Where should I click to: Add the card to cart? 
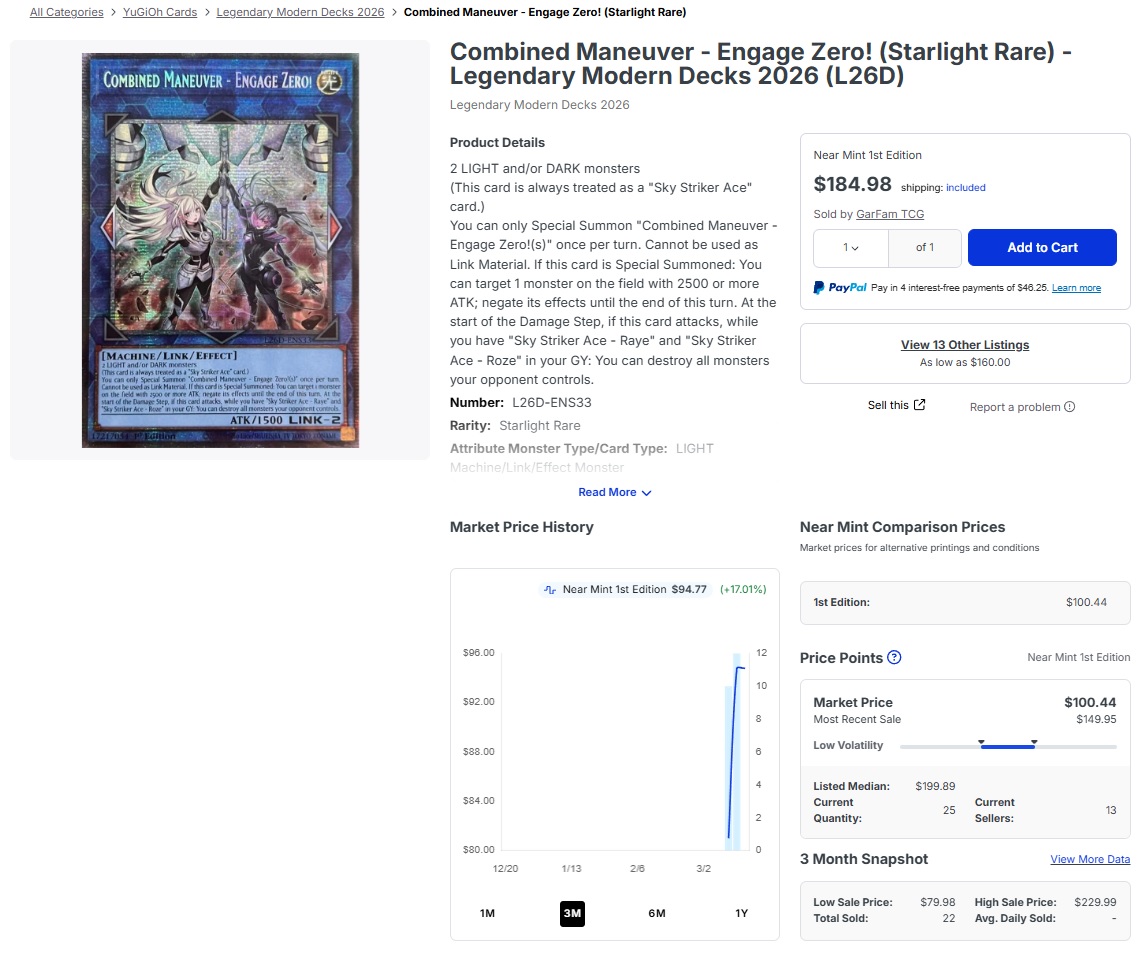click(x=1042, y=247)
